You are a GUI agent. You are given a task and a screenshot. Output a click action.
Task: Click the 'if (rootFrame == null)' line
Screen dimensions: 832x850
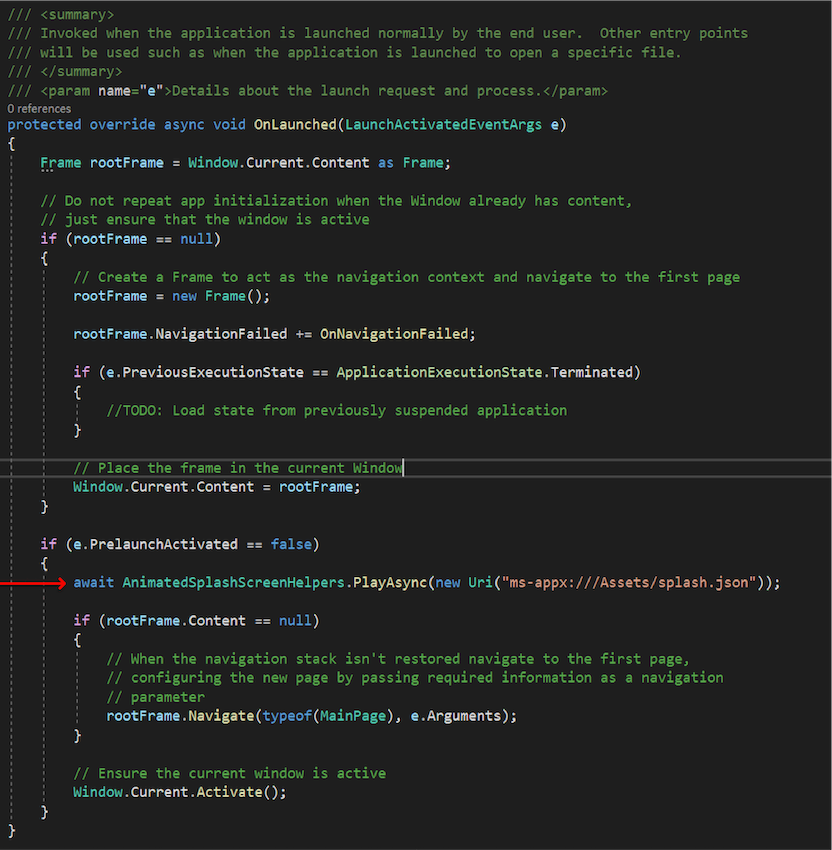point(131,239)
